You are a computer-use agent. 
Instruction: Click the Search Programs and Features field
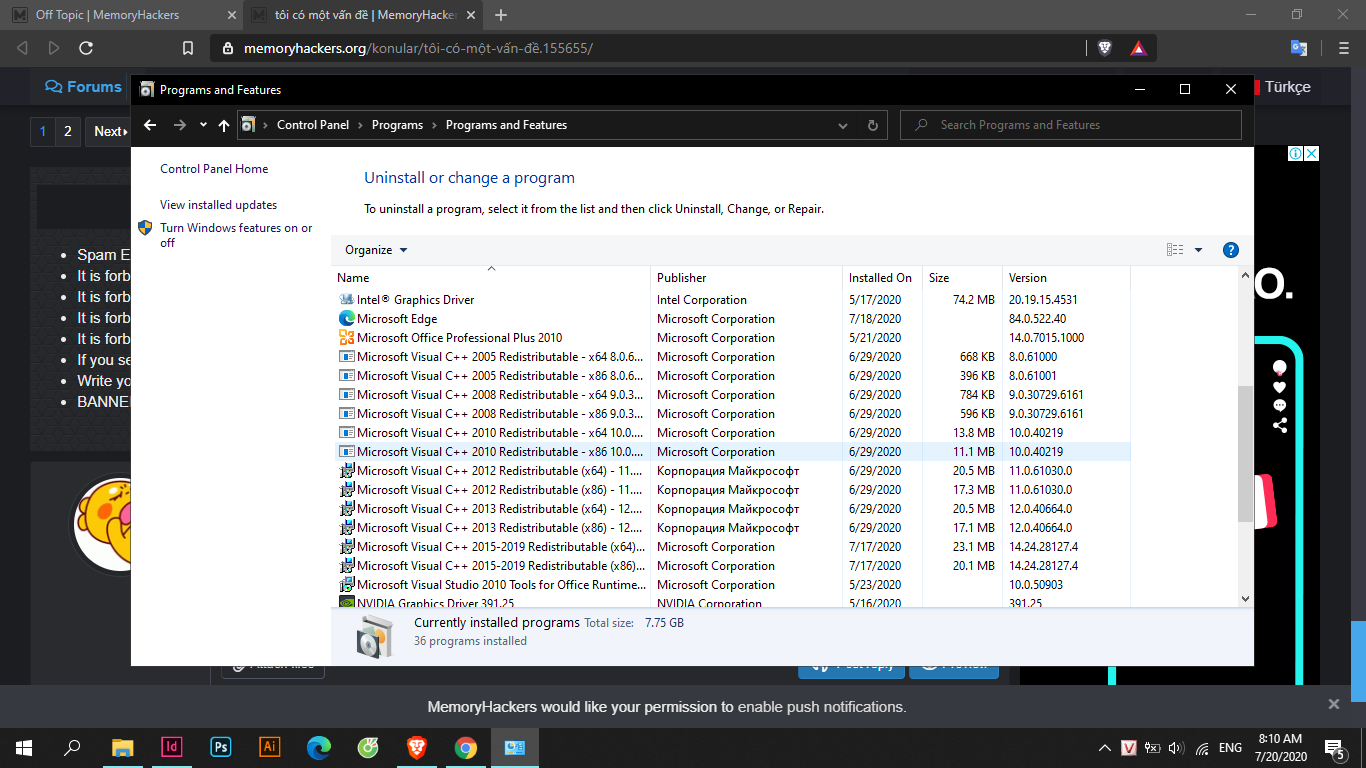1071,125
